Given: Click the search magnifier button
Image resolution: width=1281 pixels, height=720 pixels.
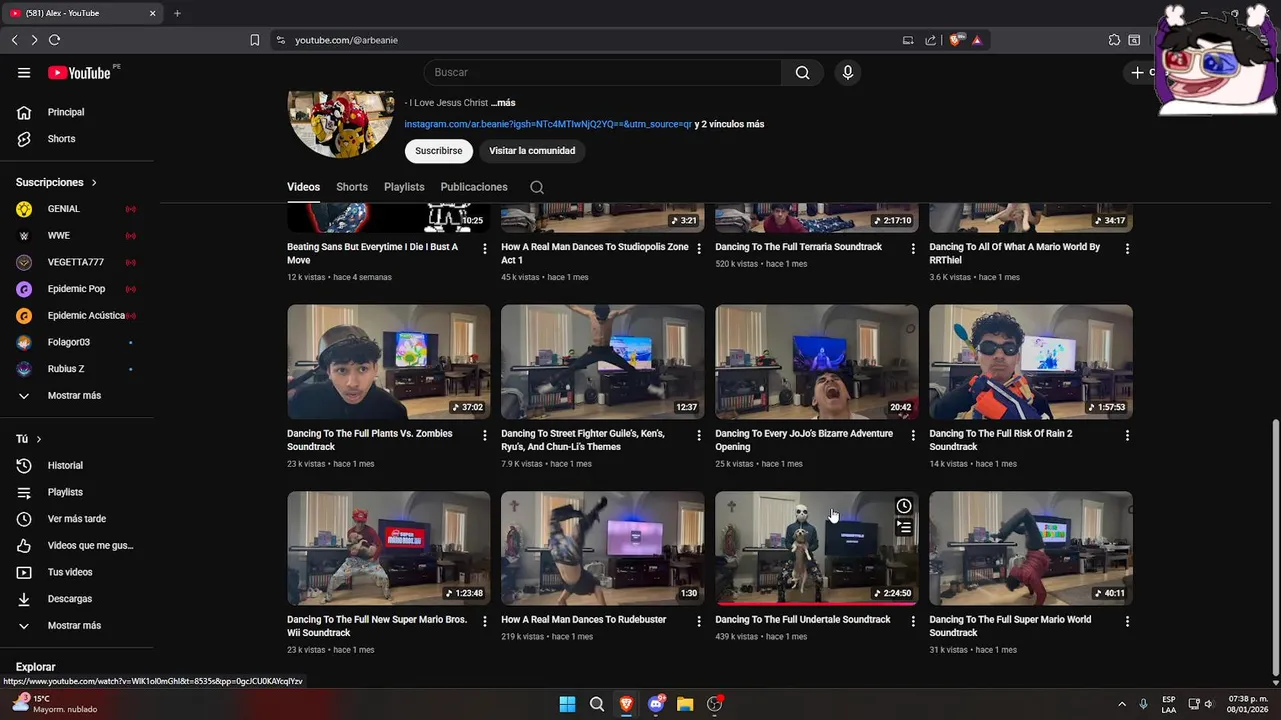Looking at the screenshot, I should (802, 72).
